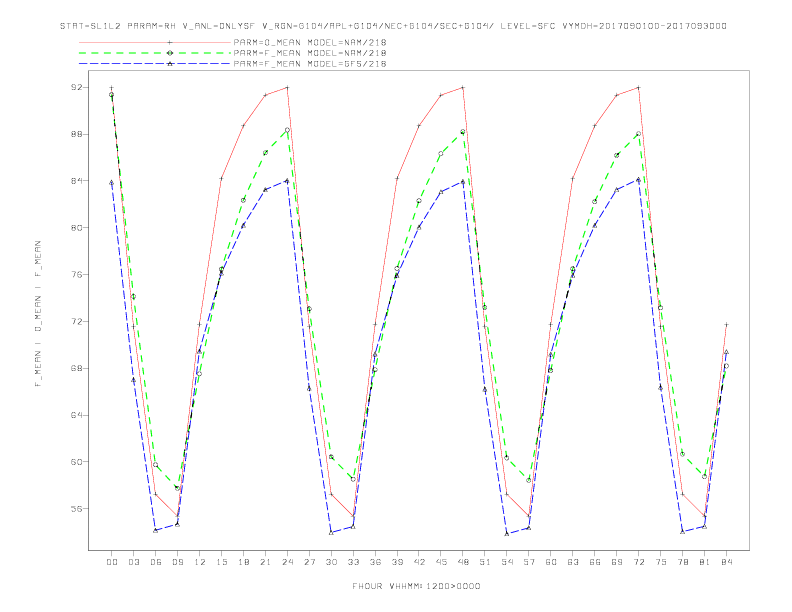Viewport: 792px width, 612px height.
Task: Click x-axis tick label 24
Action: click(x=287, y=562)
